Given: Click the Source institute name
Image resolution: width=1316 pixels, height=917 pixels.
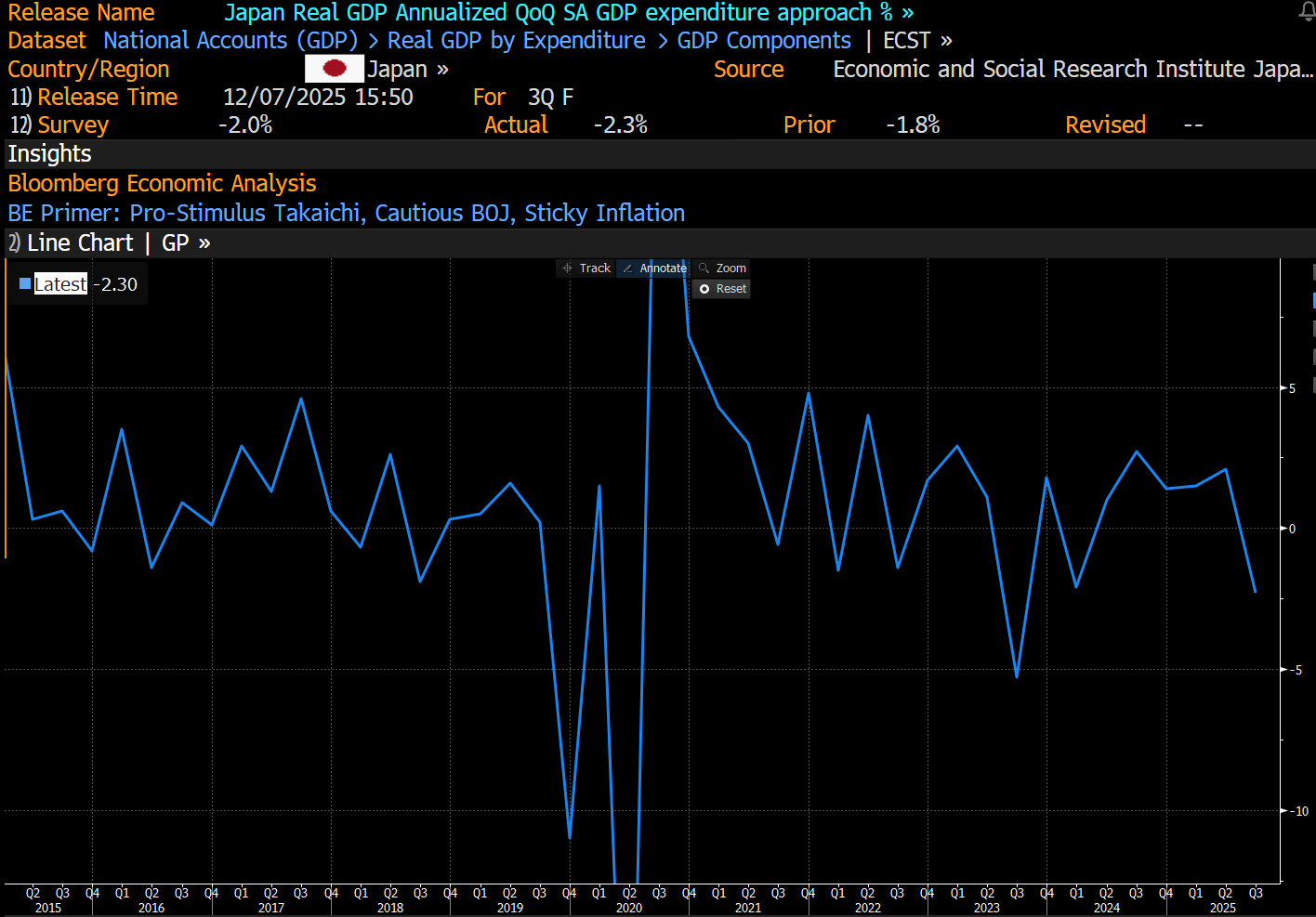Looking at the screenshot, I should (x=1073, y=70).
